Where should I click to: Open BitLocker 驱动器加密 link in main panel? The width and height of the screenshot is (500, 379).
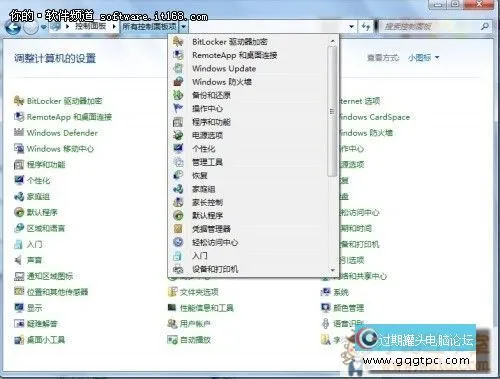[64, 101]
